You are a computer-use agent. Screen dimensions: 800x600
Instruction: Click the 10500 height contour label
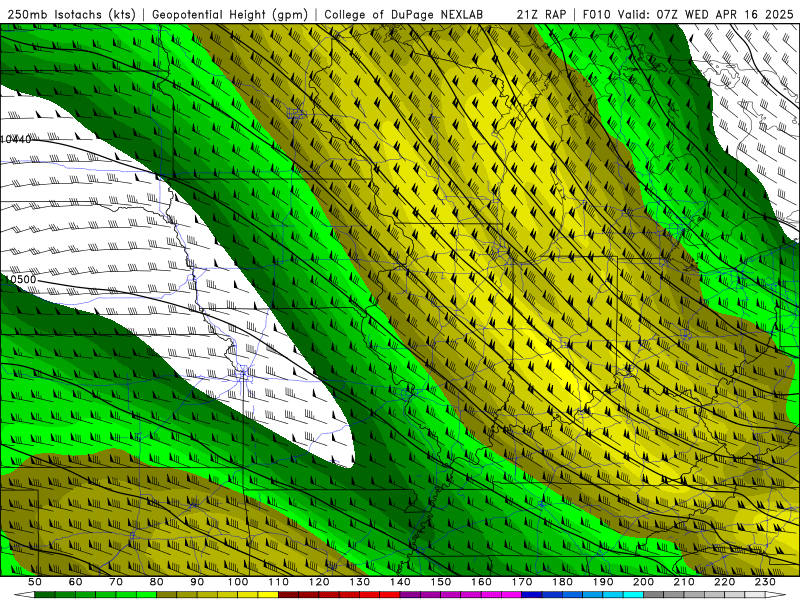(20, 280)
